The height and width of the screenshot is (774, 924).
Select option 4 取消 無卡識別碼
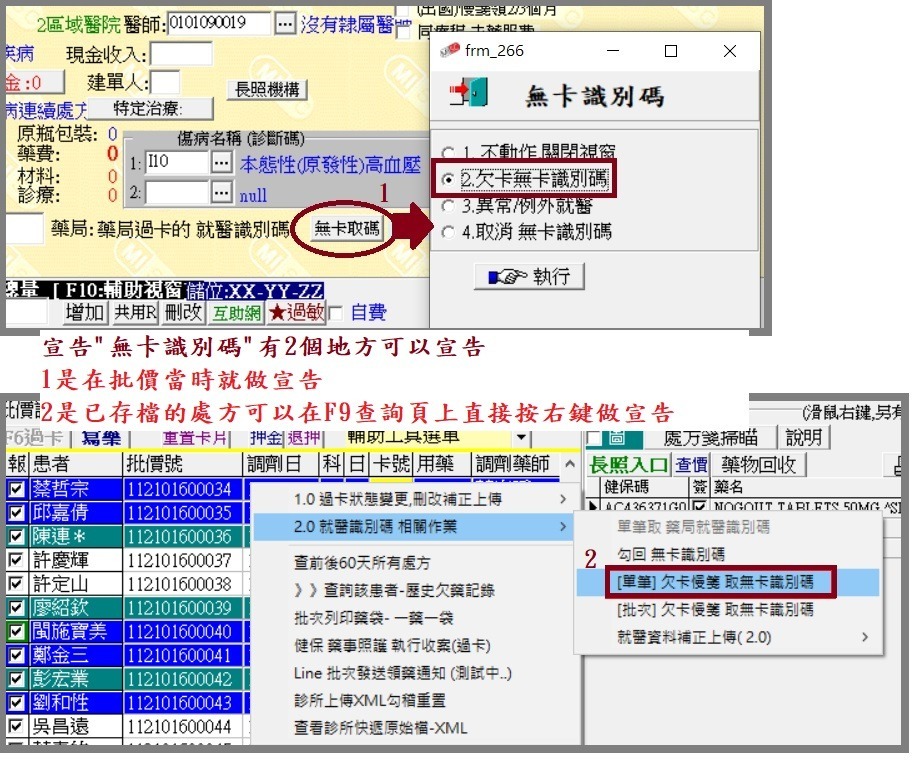(448, 232)
